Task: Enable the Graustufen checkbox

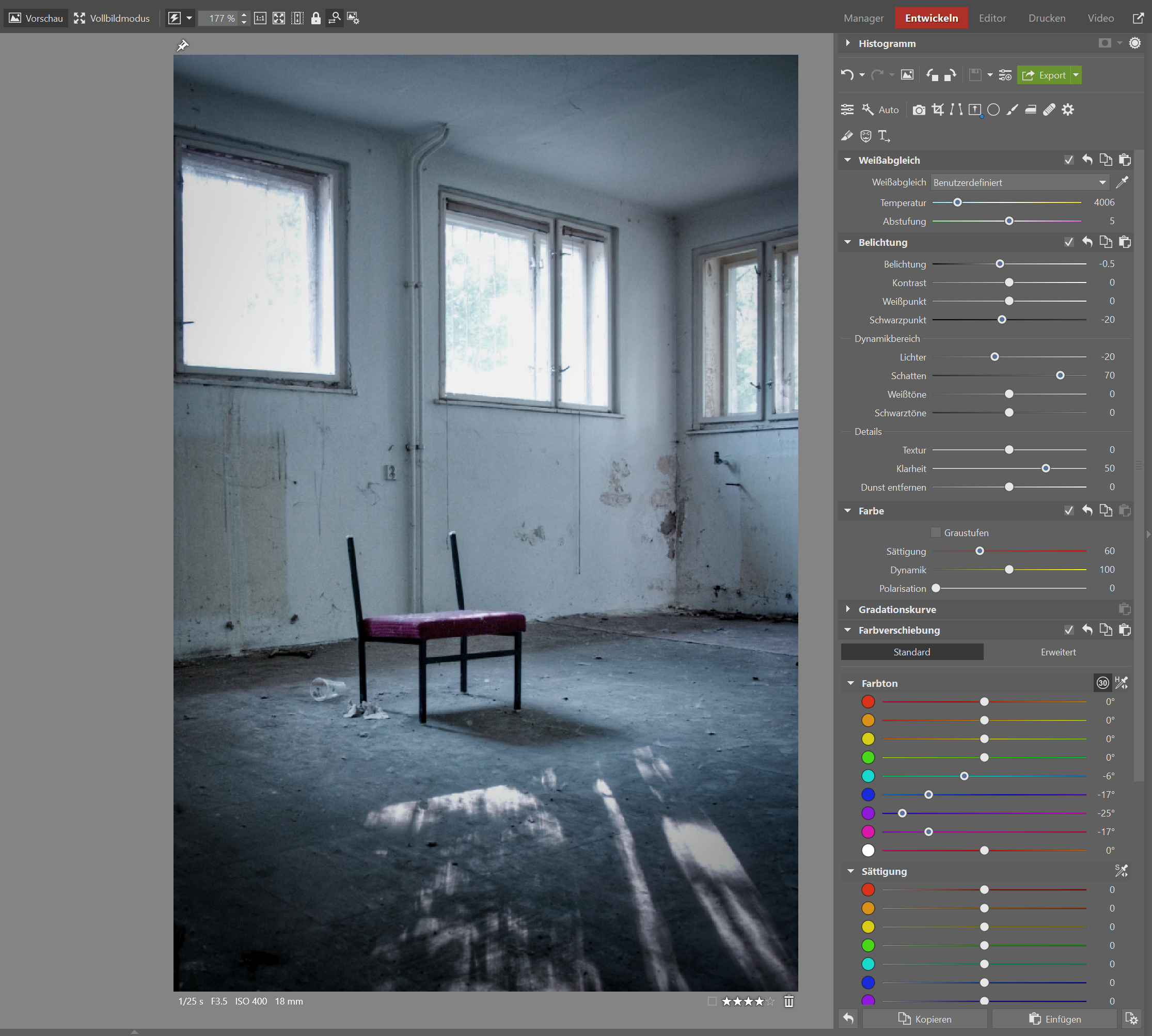Action: pos(936,533)
